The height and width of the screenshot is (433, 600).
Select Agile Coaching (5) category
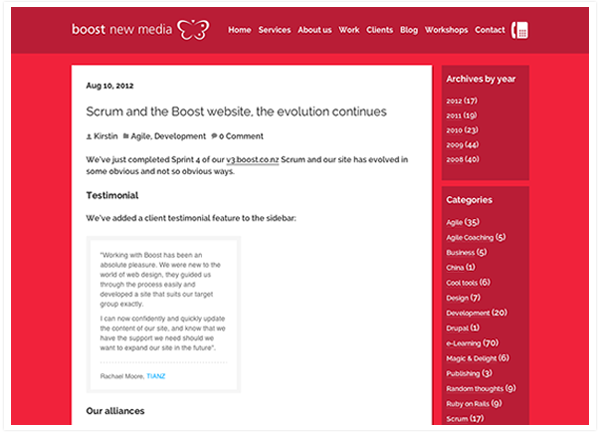point(476,237)
